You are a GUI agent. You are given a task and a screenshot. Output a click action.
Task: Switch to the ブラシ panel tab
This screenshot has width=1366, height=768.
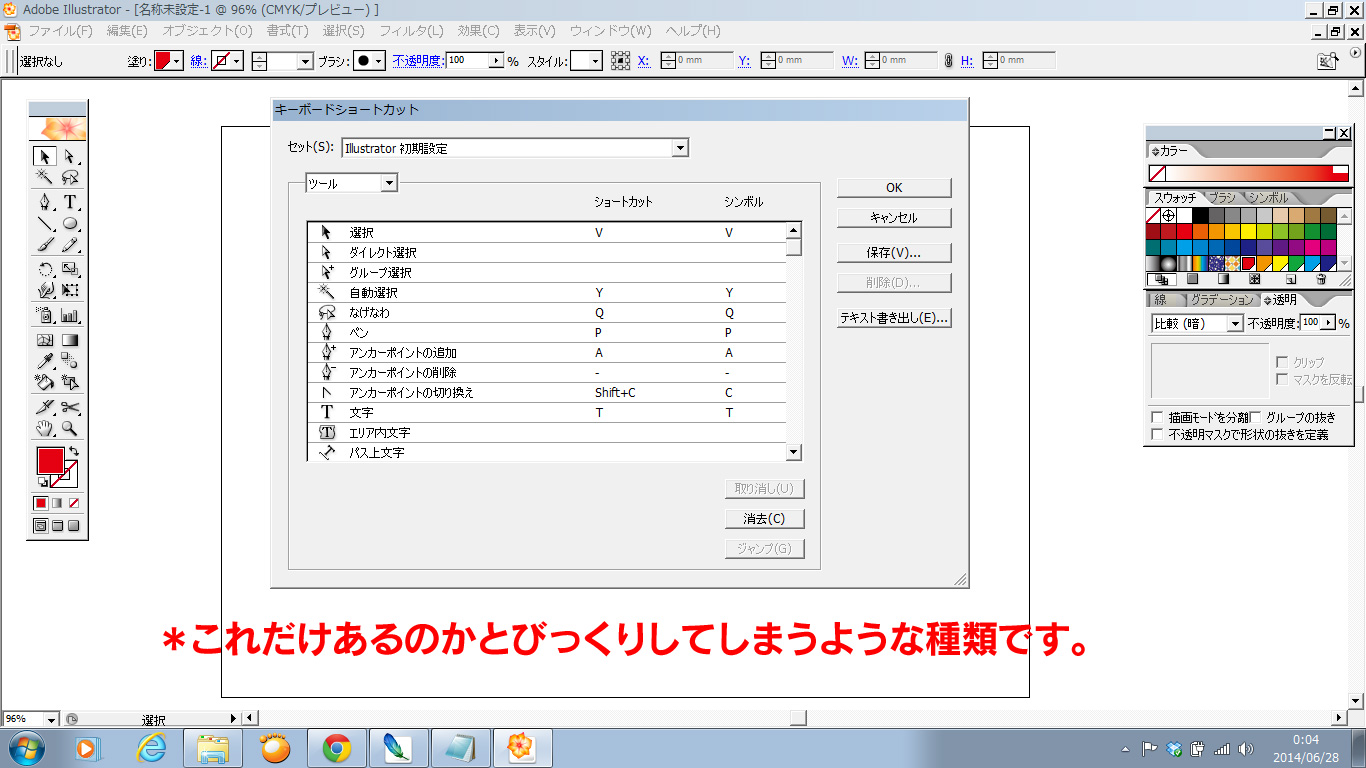click(1222, 198)
